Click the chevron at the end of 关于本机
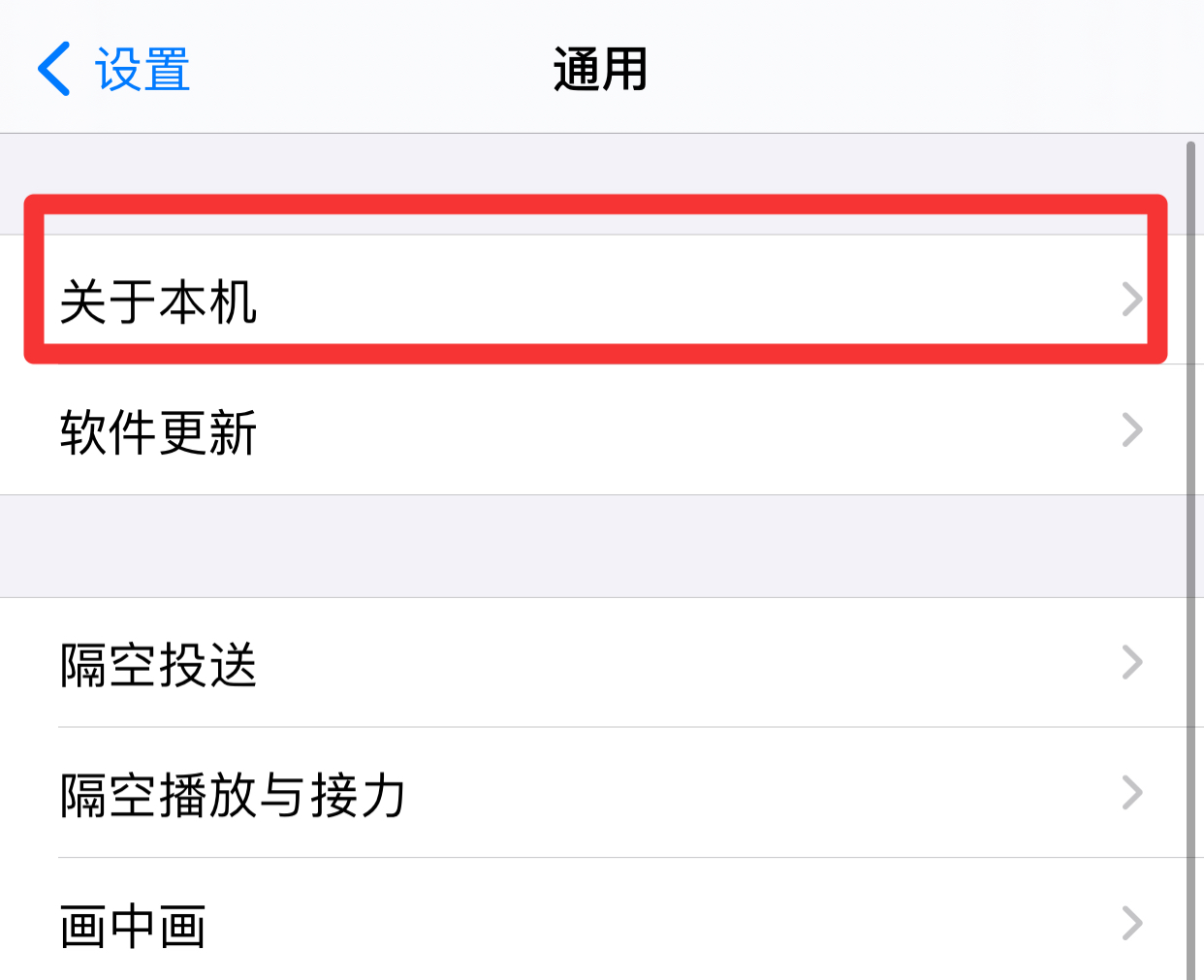This screenshot has width=1204, height=980. pyautogui.click(x=1132, y=300)
